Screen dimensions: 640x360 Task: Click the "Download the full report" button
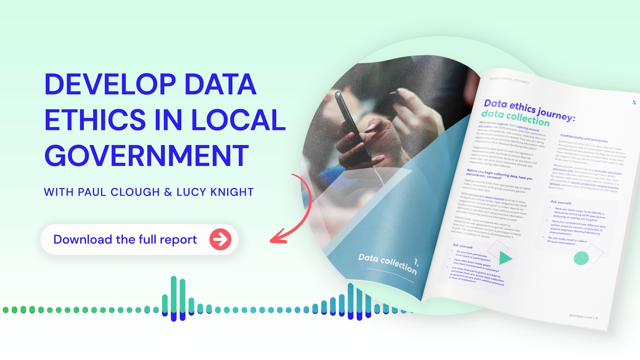tap(139, 239)
